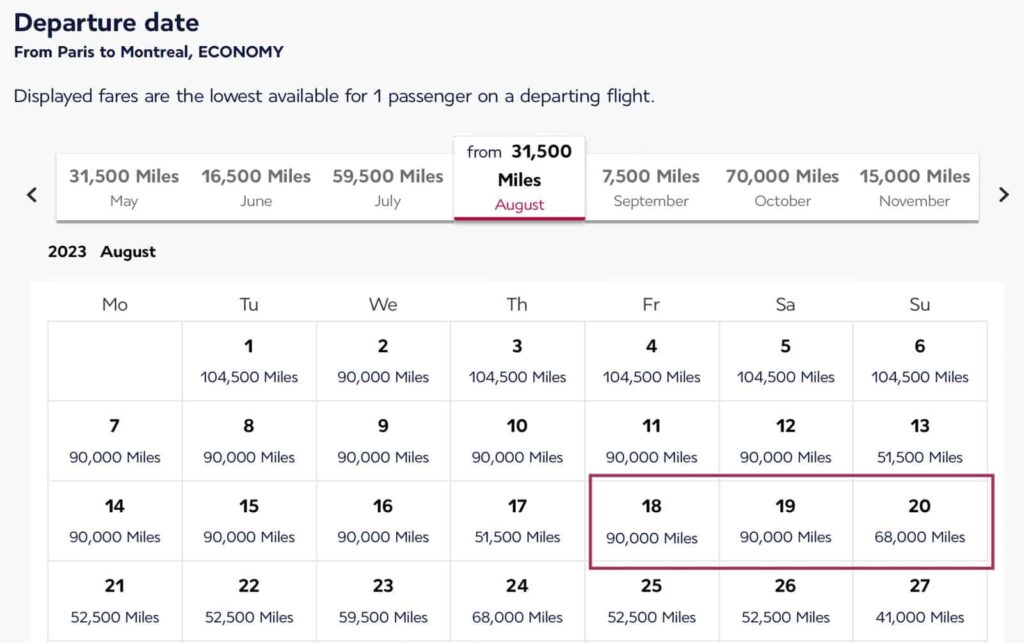Choose the September 7,500 Miles tab
Viewport: 1024px width, 643px height.
651,187
